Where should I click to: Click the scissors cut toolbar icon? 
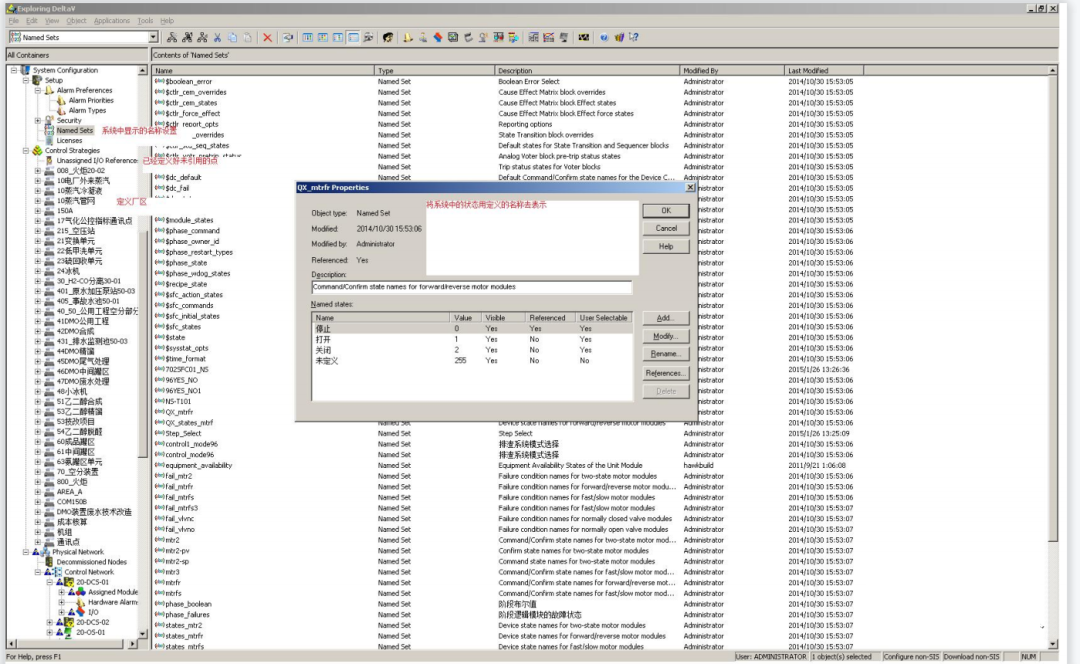pyautogui.click(x=218, y=38)
